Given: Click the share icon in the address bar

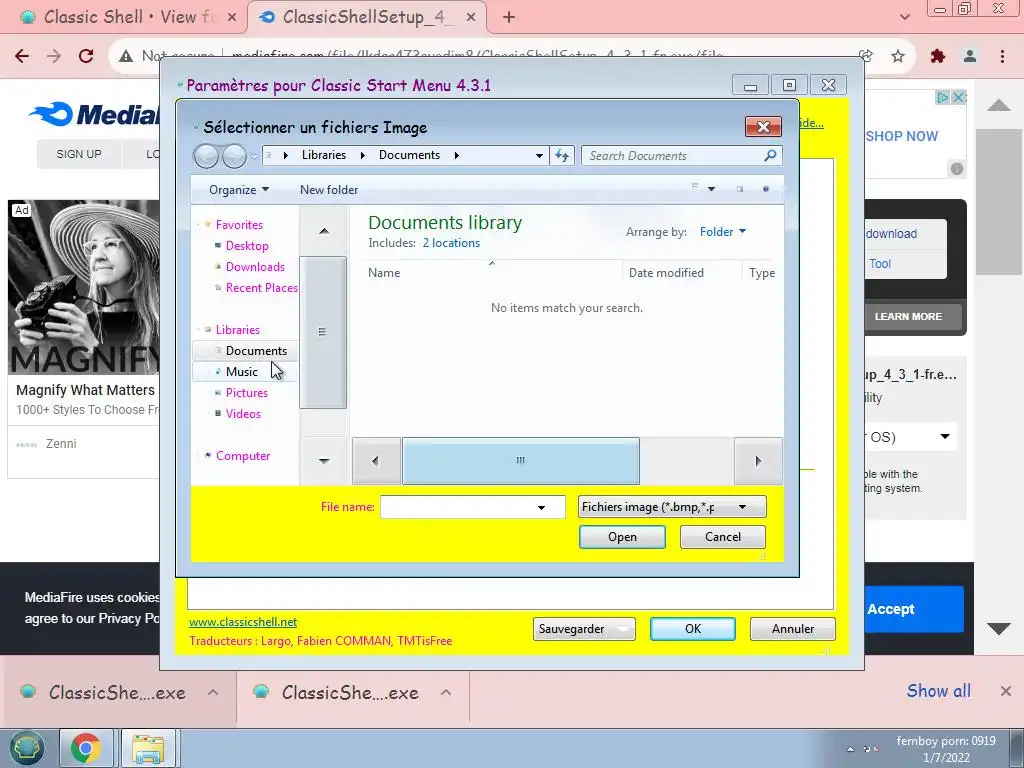Looking at the screenshot, I should click(866, 56).
